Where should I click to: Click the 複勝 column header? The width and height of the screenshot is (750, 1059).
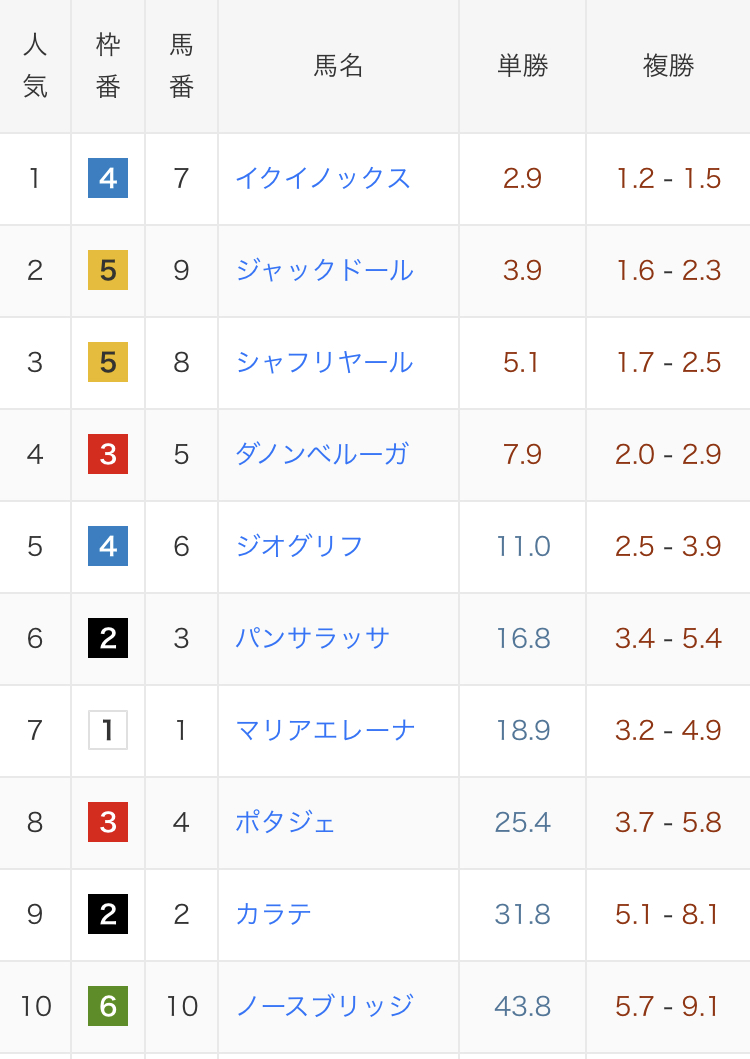pos(668,66)
